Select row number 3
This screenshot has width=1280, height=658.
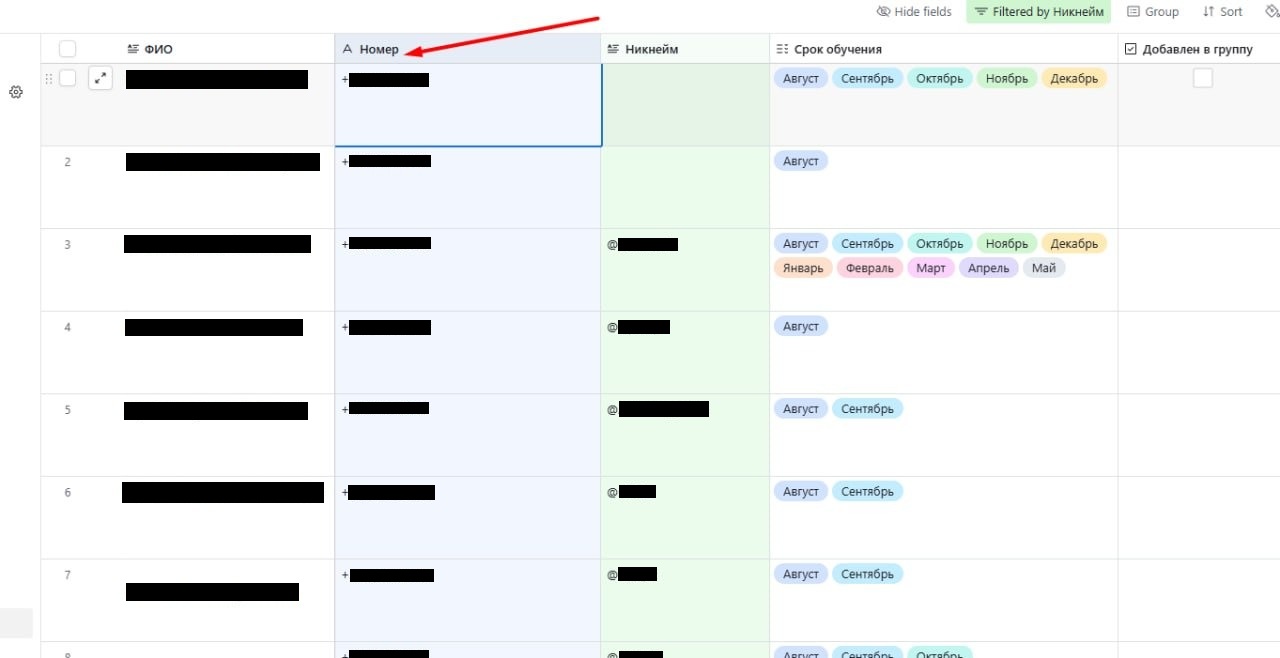(x=67, y=244)
